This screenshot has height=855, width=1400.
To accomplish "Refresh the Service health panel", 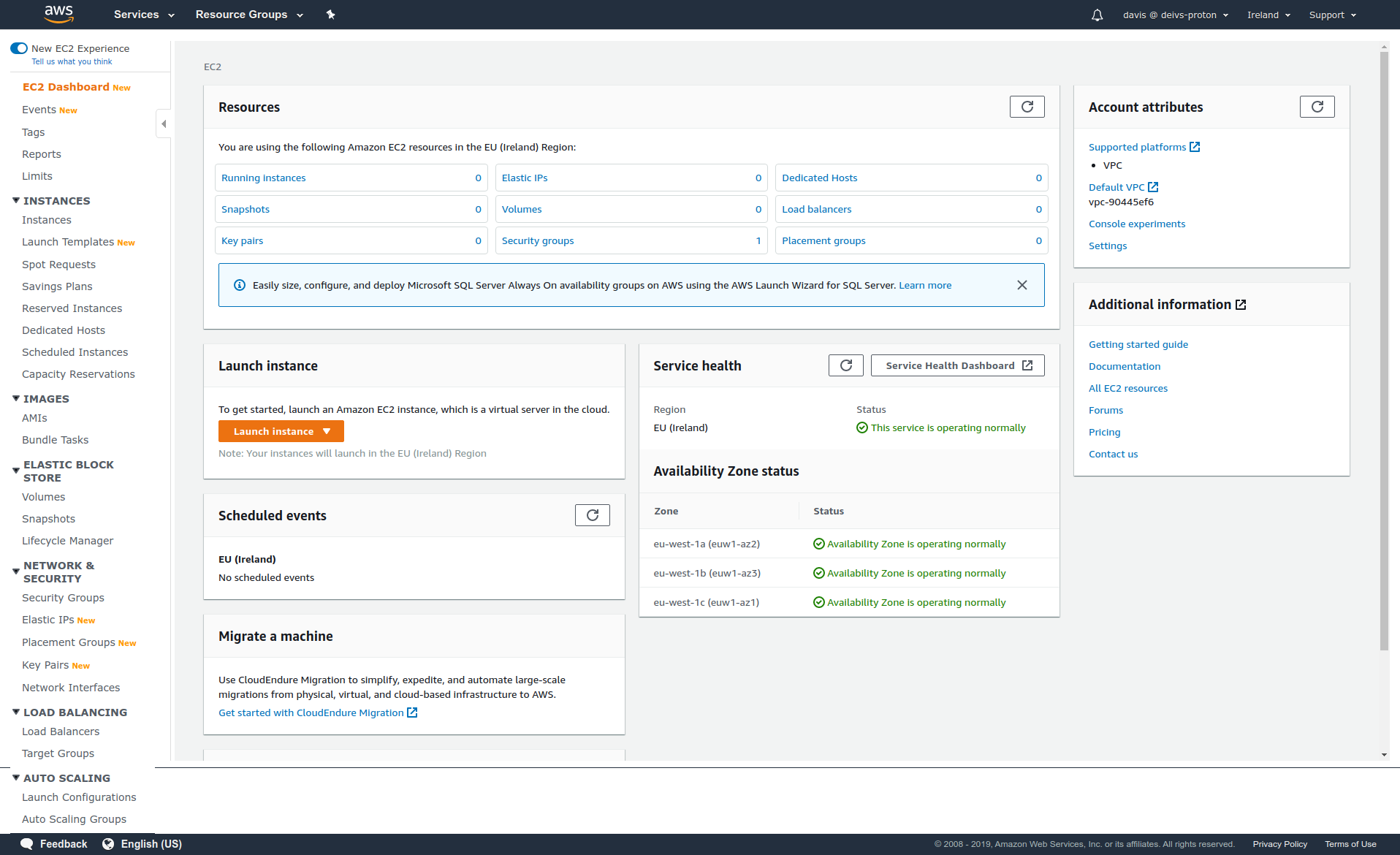I will (x=845, y=365).
